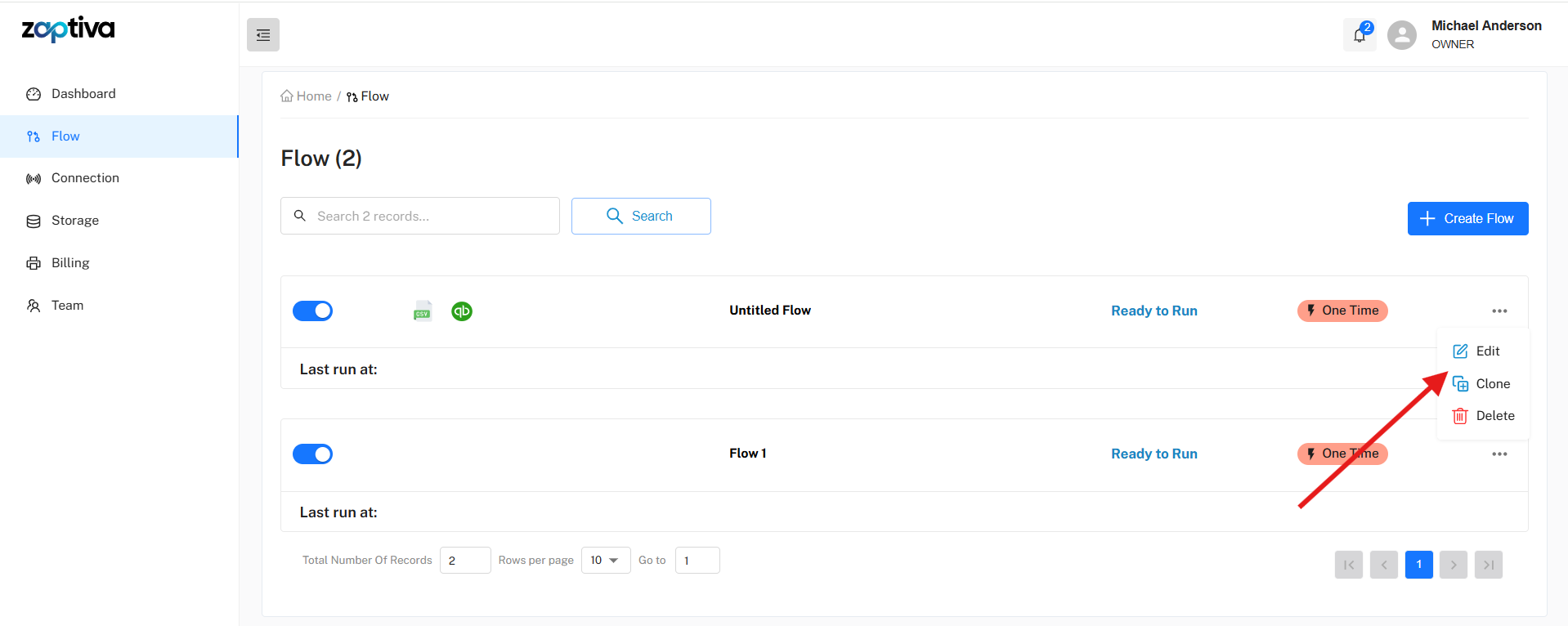Turn off the Flow 1 toggle switch
Image resolution: width=1568 pixels, height=626 pixels.
(312, 454)
